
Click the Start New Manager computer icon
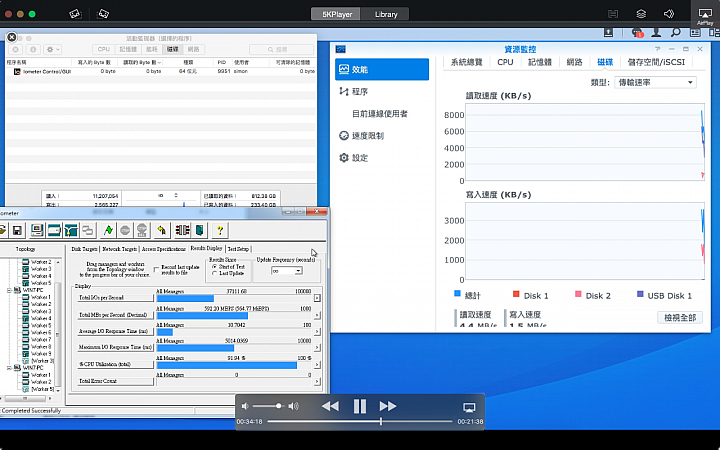37,230
